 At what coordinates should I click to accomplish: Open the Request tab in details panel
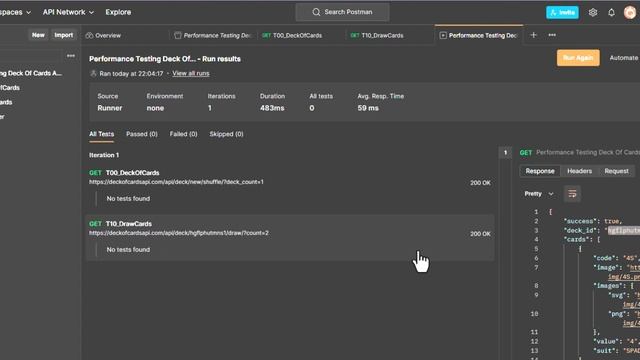point(616,171)
